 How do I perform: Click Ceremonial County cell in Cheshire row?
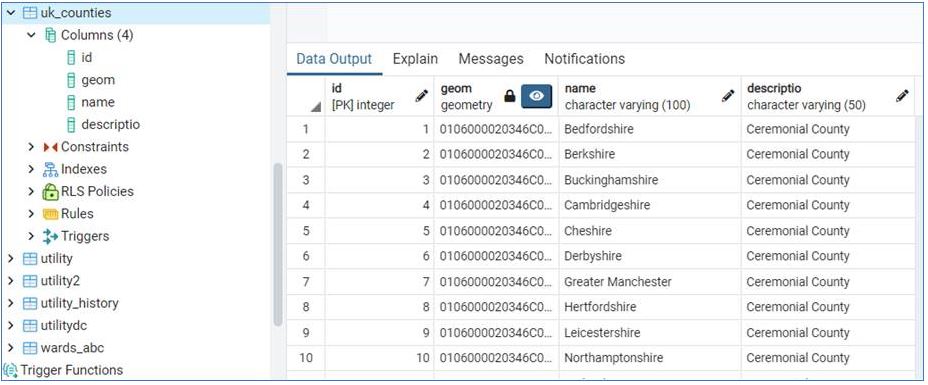[x=828, y=231]
